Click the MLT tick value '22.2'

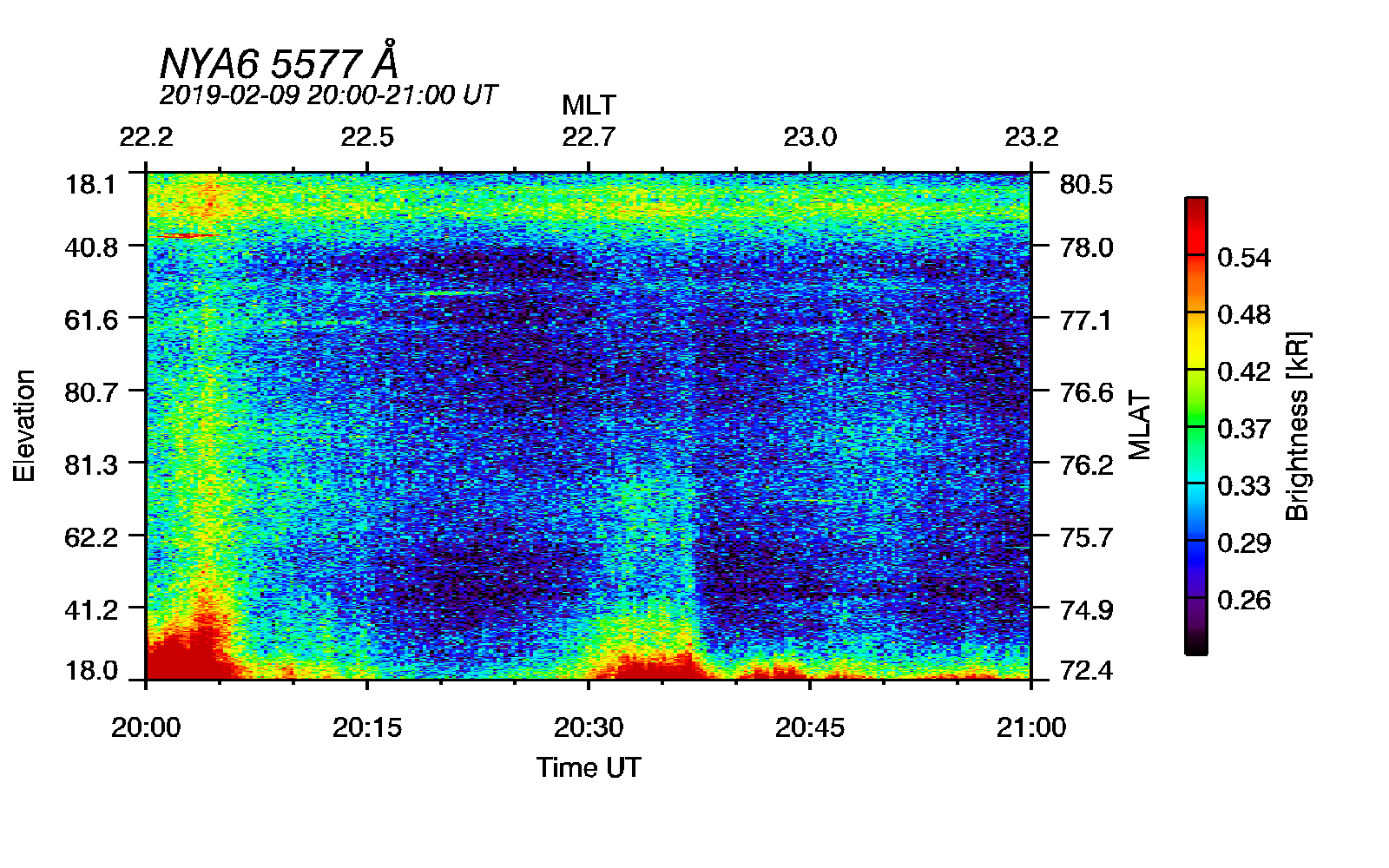146,137
